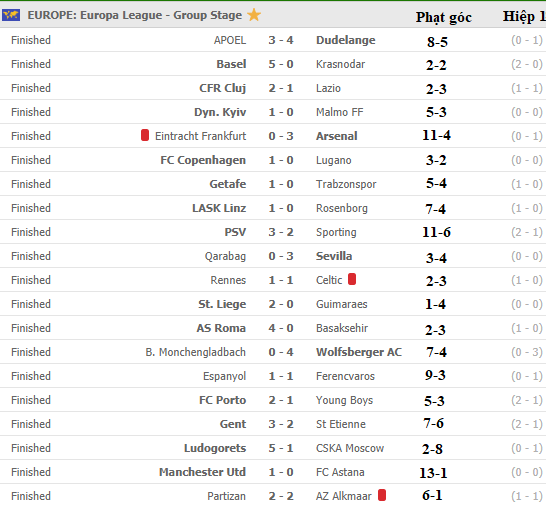Image resolution: width=546 pixels, height=507 pixels.
Task: Click the PSV 3 - 2 Sporting score
Action: (281, 232)
